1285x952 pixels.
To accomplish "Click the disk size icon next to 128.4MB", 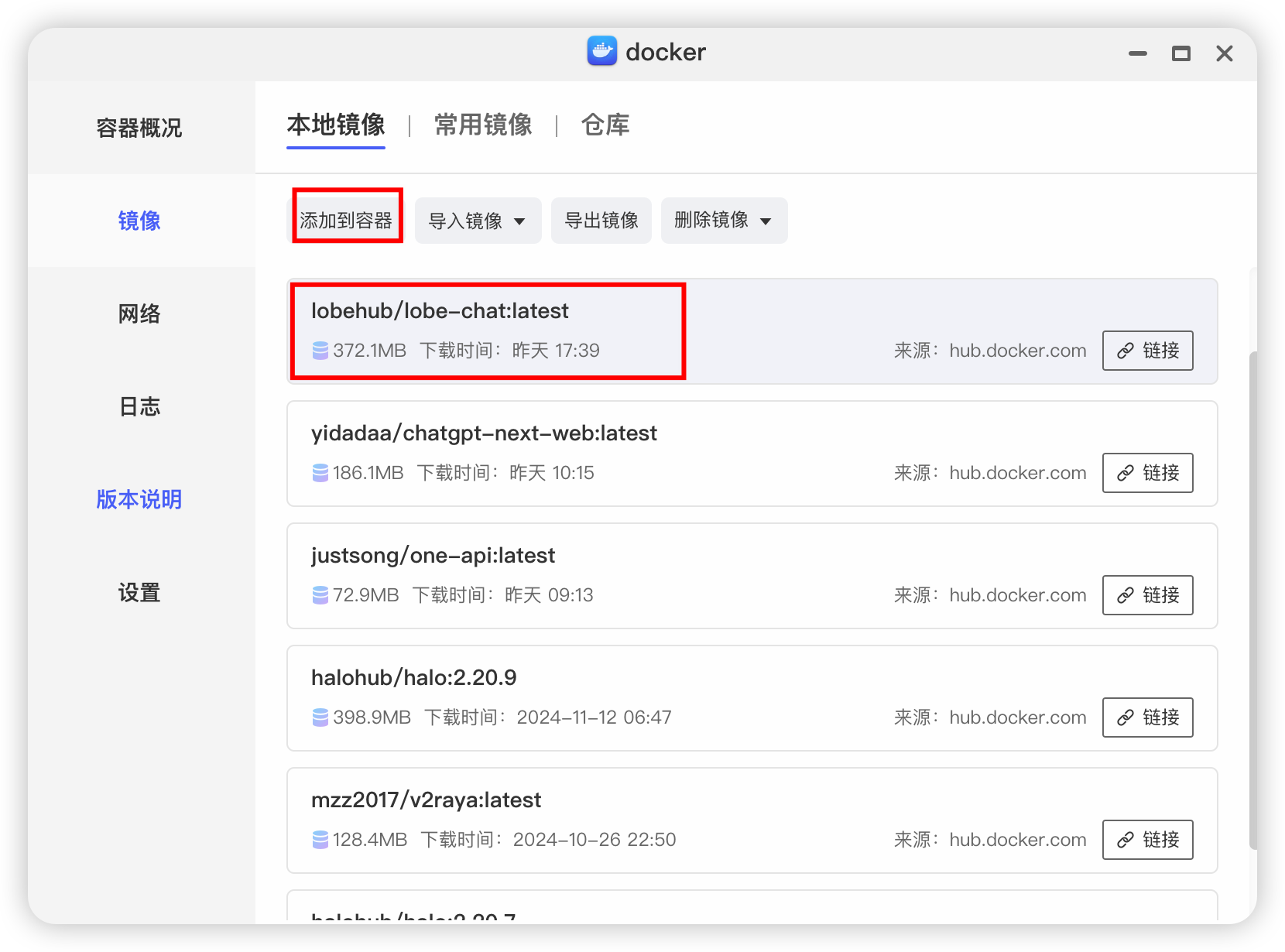I will click(320, 840).
